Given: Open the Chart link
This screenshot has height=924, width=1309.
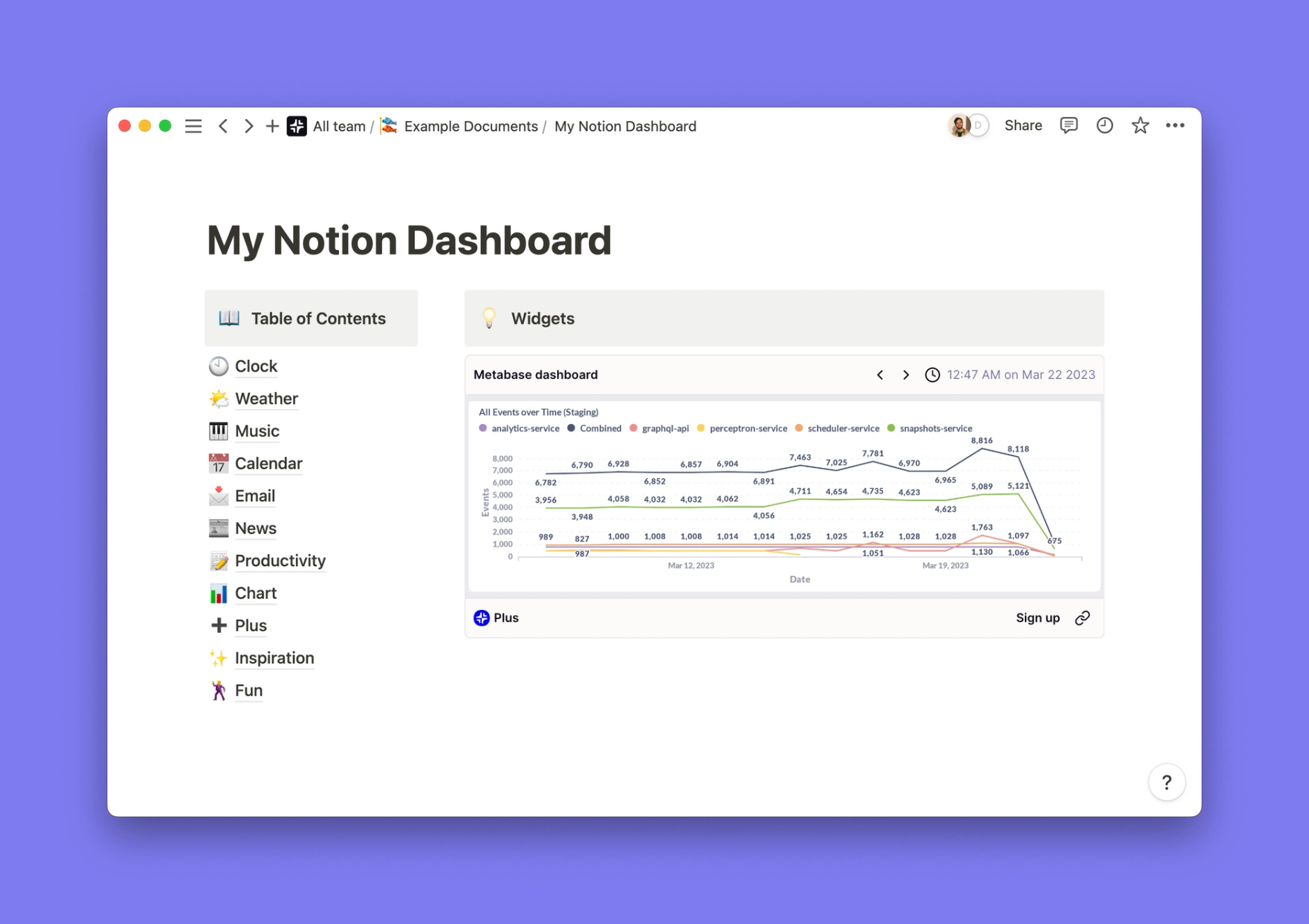Looking at the screenshot, I should click(256, 593).
